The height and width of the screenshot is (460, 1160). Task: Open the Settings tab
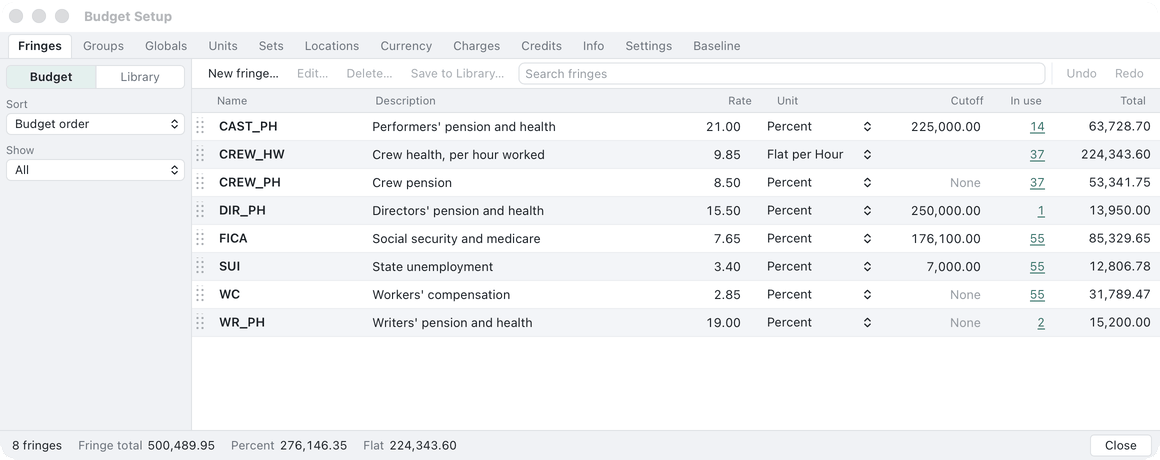tap(649, 46)
